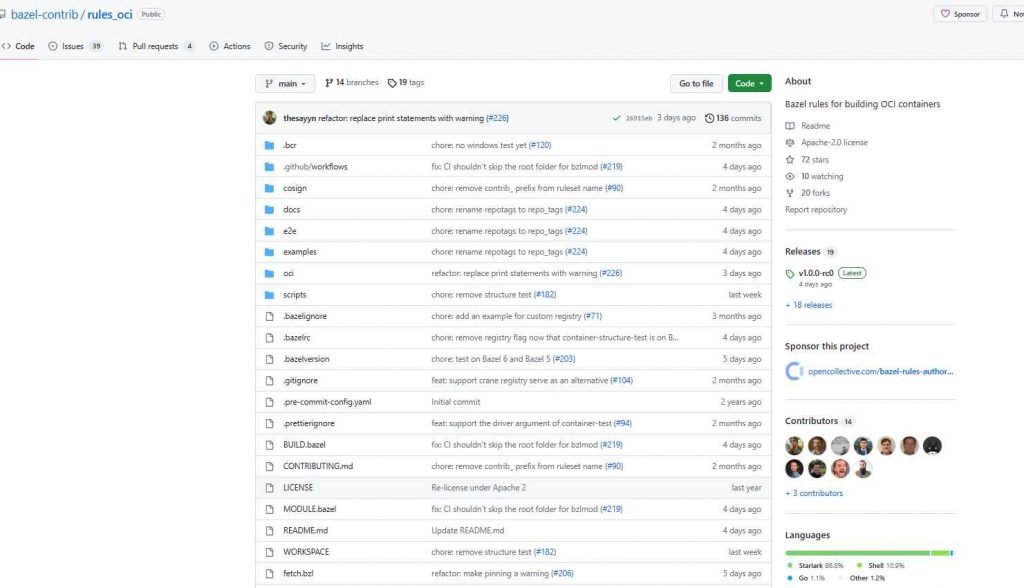Open the Issues tab
This screenshot has height=588, width=1024.
click(74, 46)
